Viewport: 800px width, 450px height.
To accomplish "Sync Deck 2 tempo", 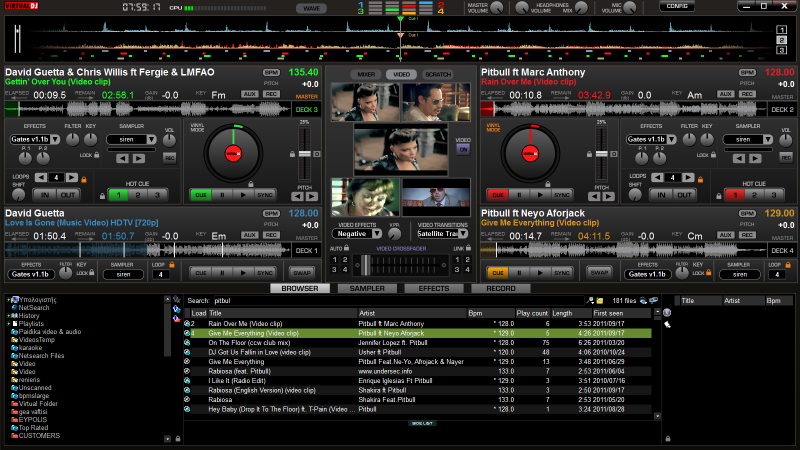I will click(562, 195).
